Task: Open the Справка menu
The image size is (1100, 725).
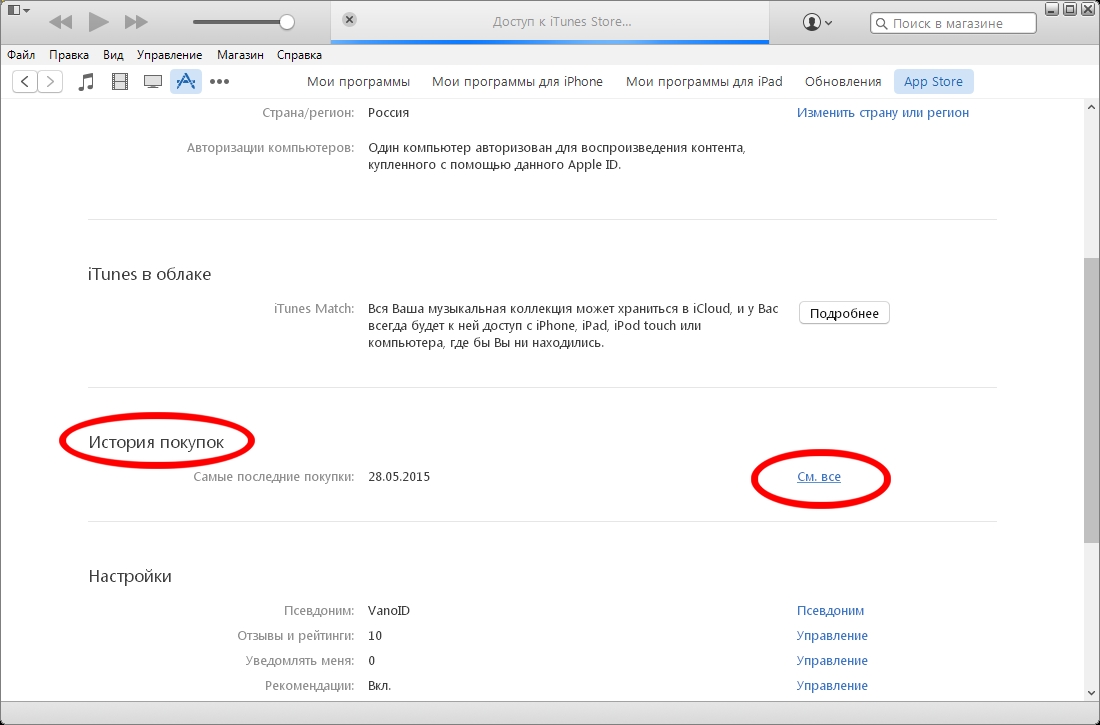Action: (x=300, y=55)
